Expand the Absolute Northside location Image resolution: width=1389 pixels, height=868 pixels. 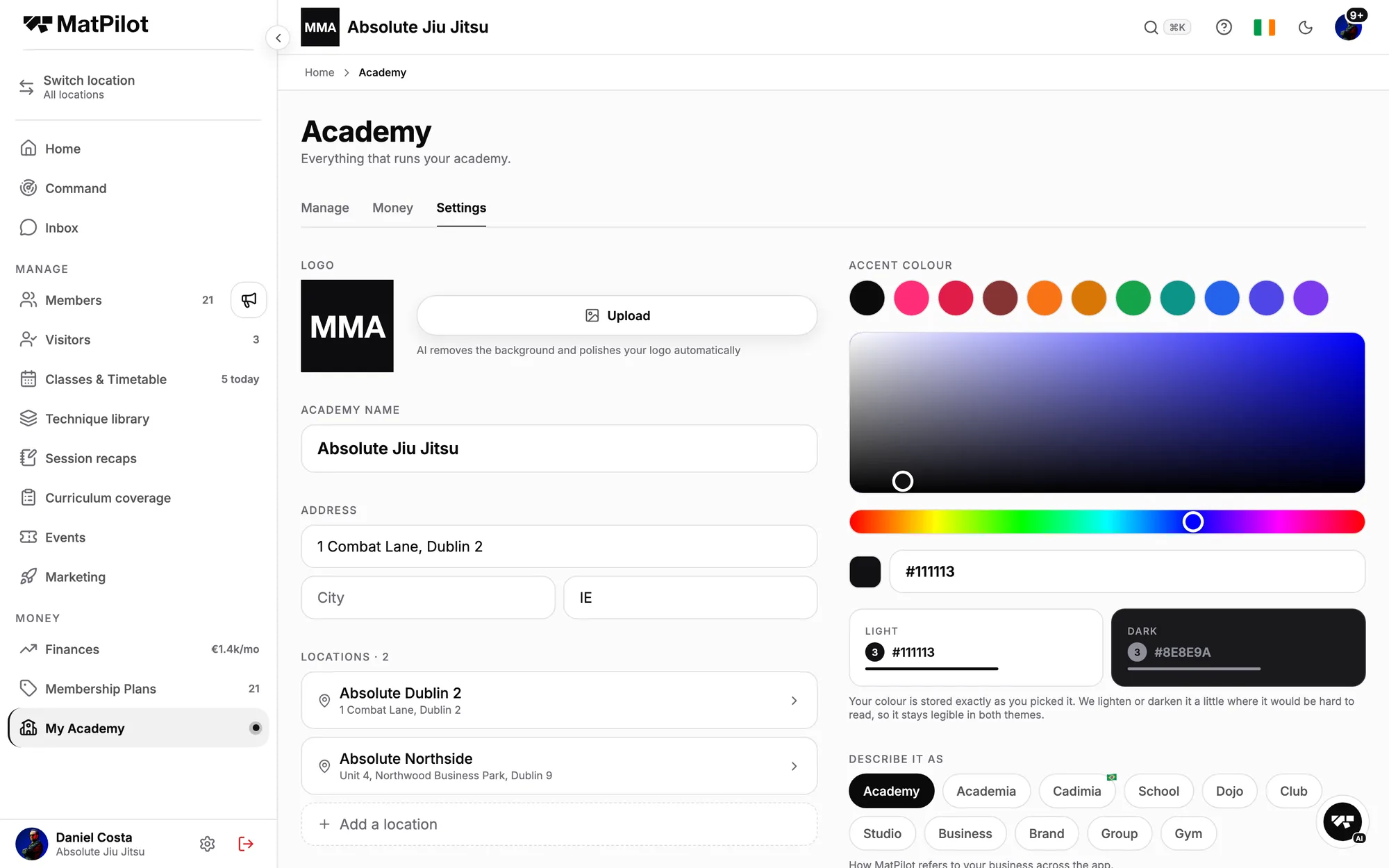(559, 766)
